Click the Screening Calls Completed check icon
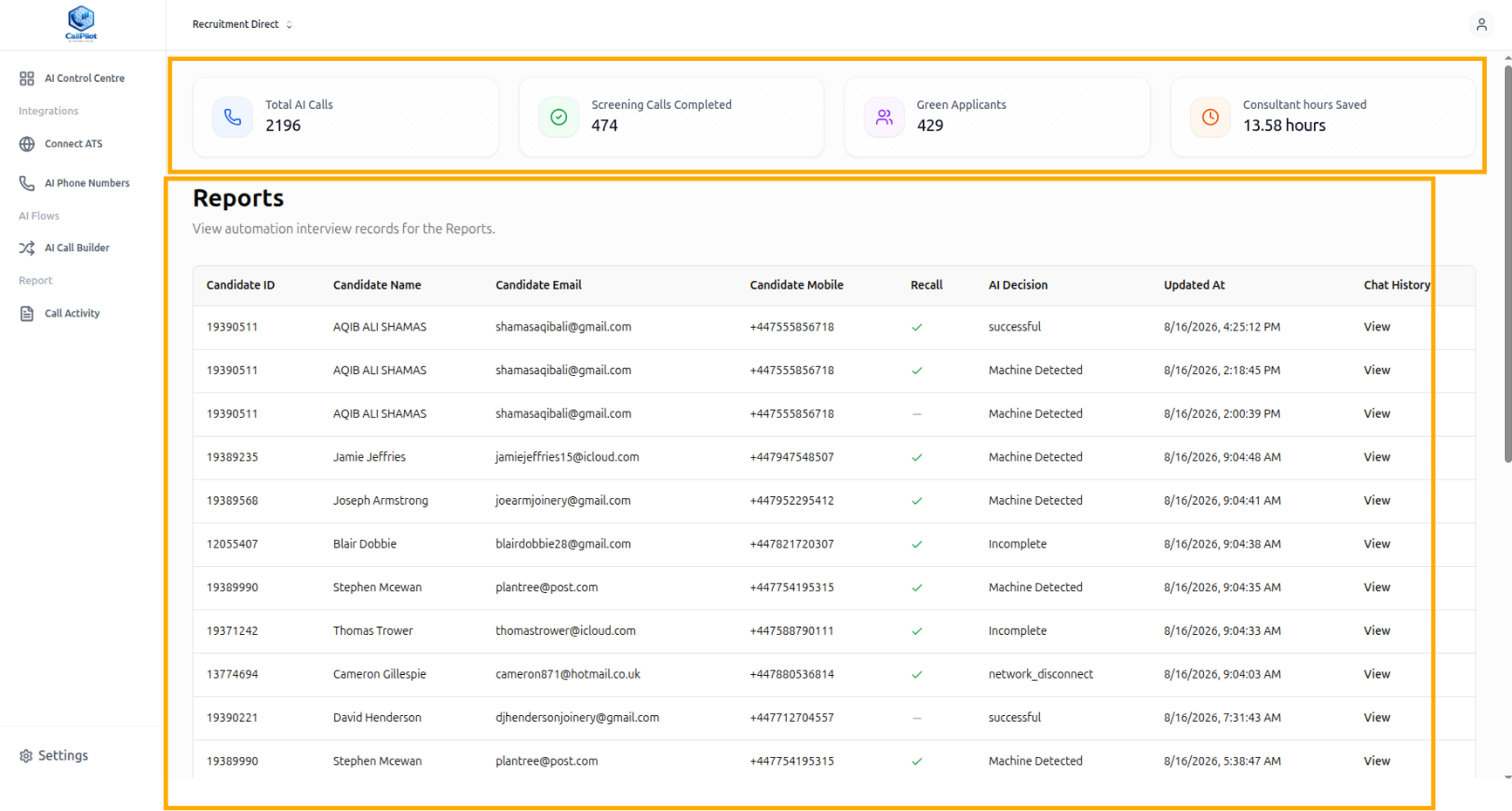Viewport: 1512px width, 811px height. coord(558,117)
